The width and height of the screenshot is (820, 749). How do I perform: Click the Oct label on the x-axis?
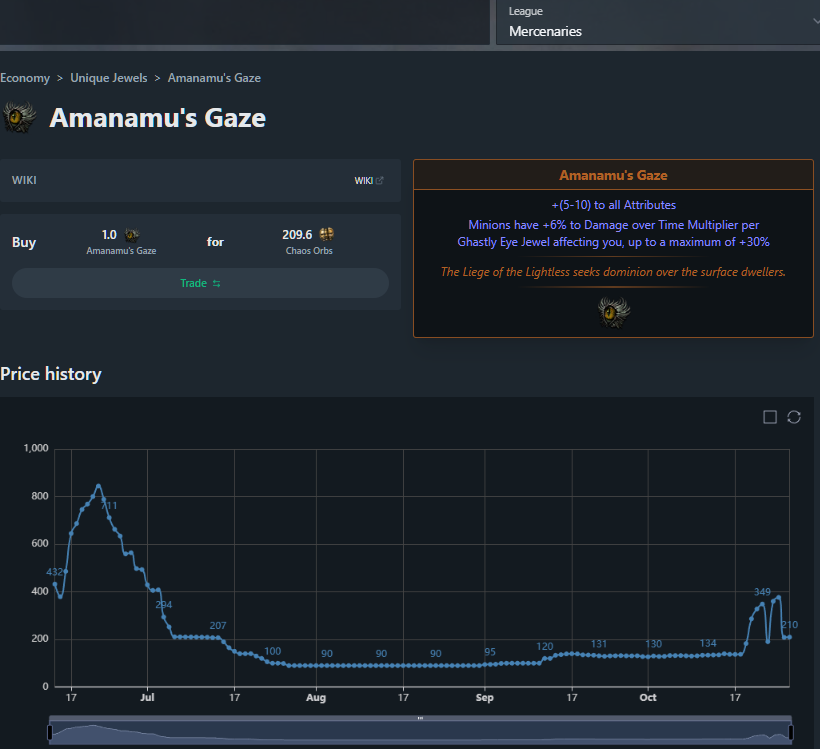(x=648, y=697)
